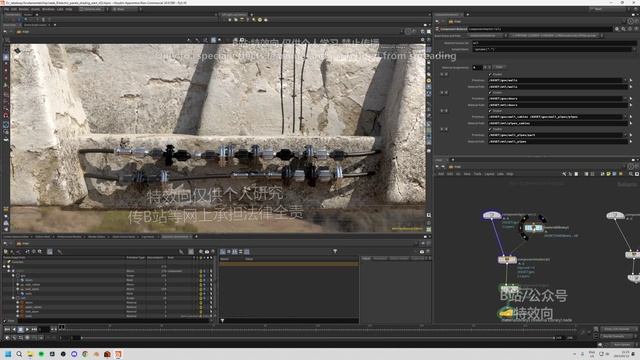640x360 pixels.
Task: Toggle Enable checkbox above the walls_pipes/bar* entry
Action: tap(490, 129)
